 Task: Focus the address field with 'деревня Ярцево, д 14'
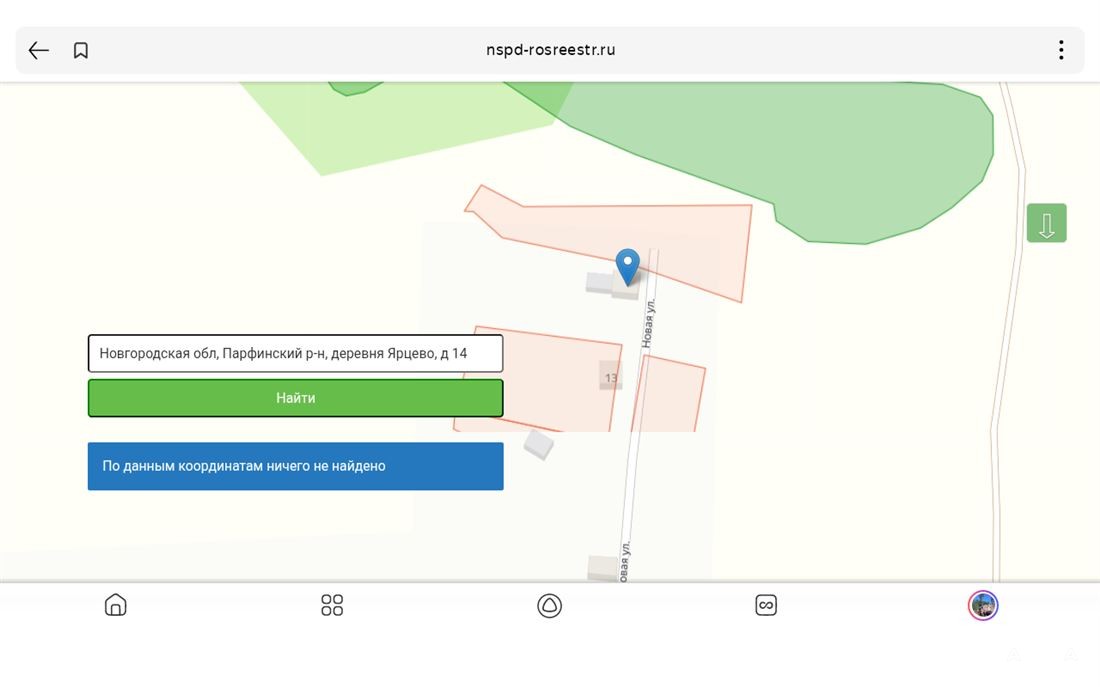(295, 354)
